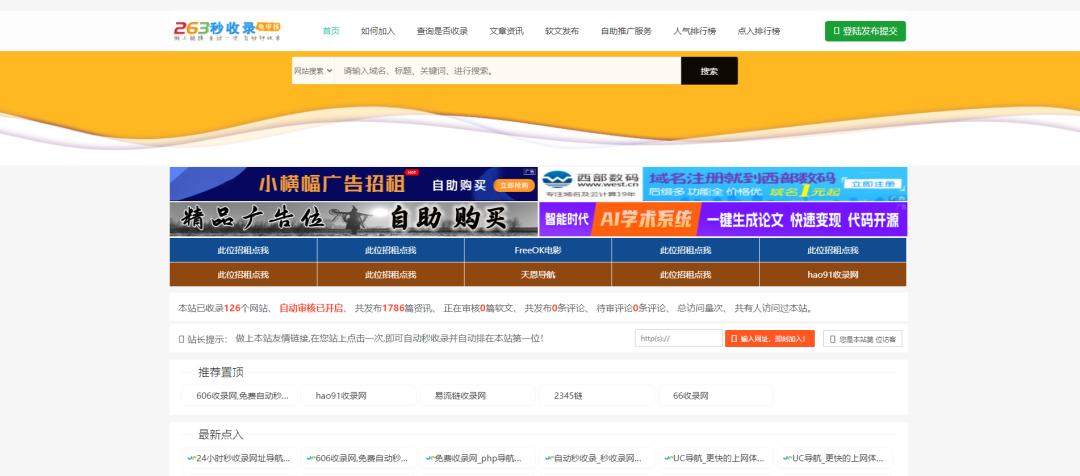
Task: Open the 小横幅广告招租 banner ad
Action: (354, 184)
